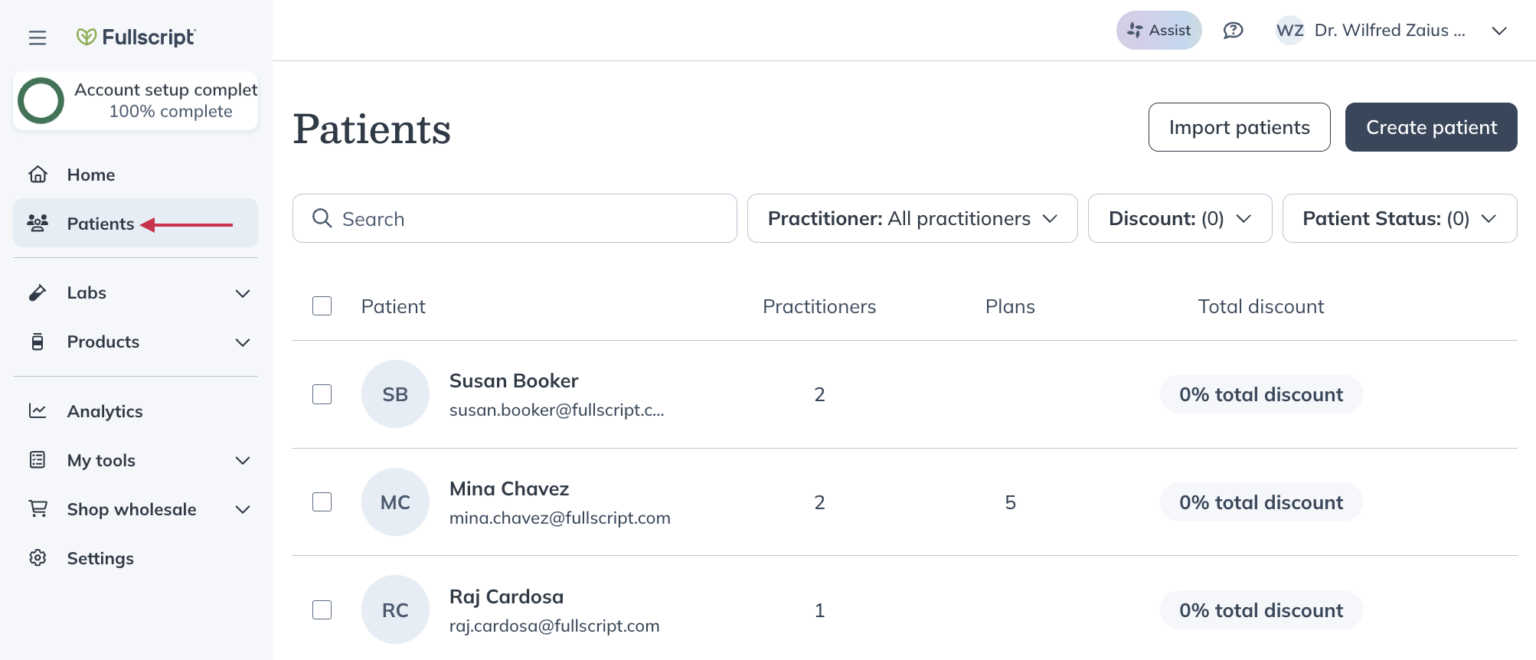
Task: Click the hamburger menu icon
Action: pos(37,38)
